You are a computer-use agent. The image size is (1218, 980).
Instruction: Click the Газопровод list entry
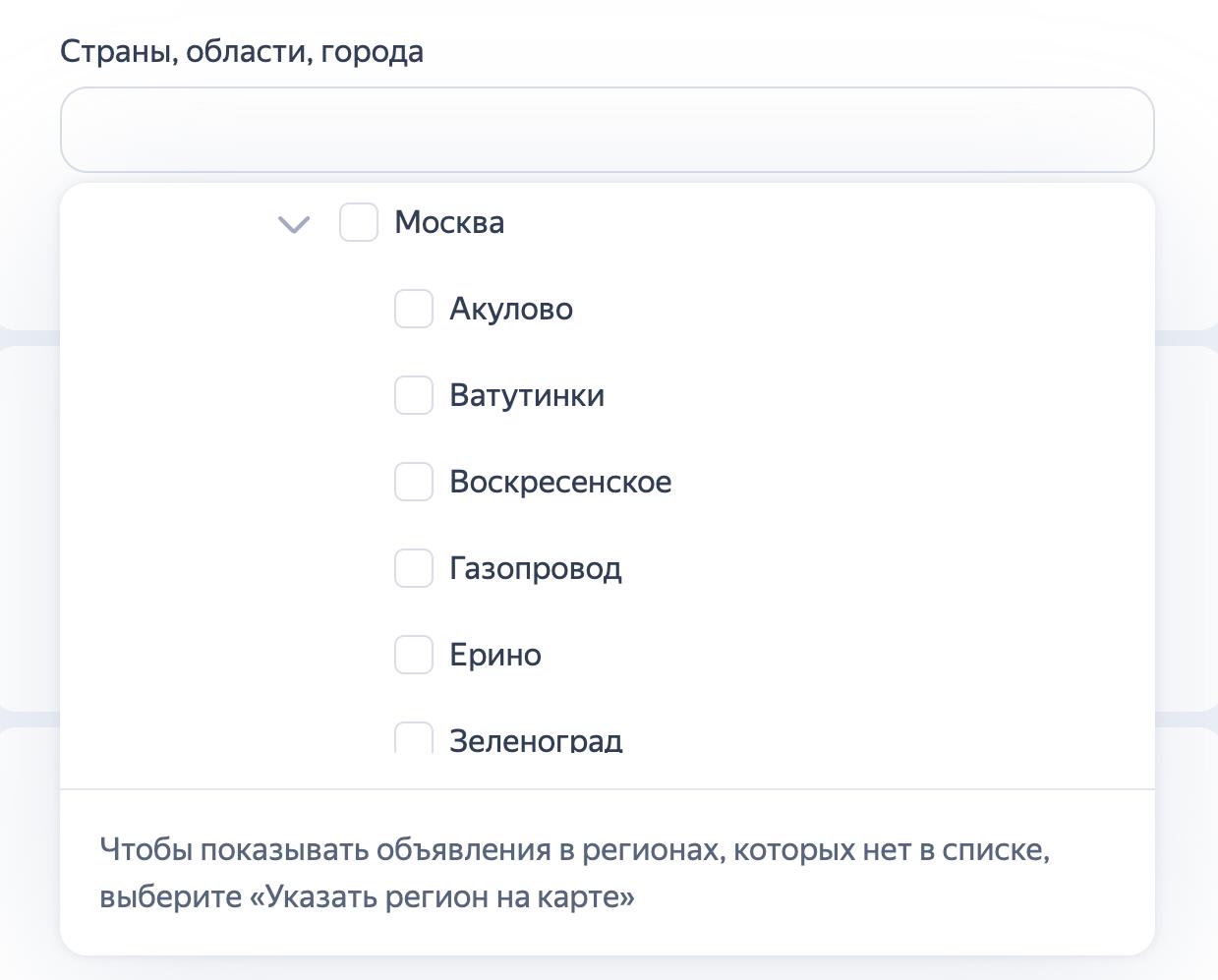click(536, 568)
